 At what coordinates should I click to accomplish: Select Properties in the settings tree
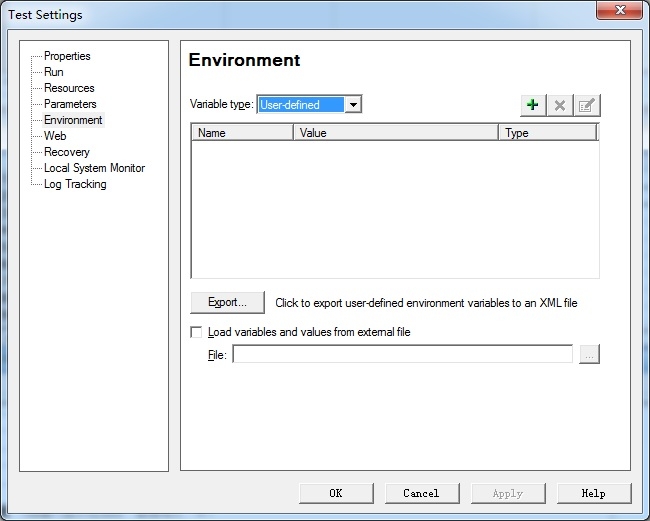pos(67,56)
